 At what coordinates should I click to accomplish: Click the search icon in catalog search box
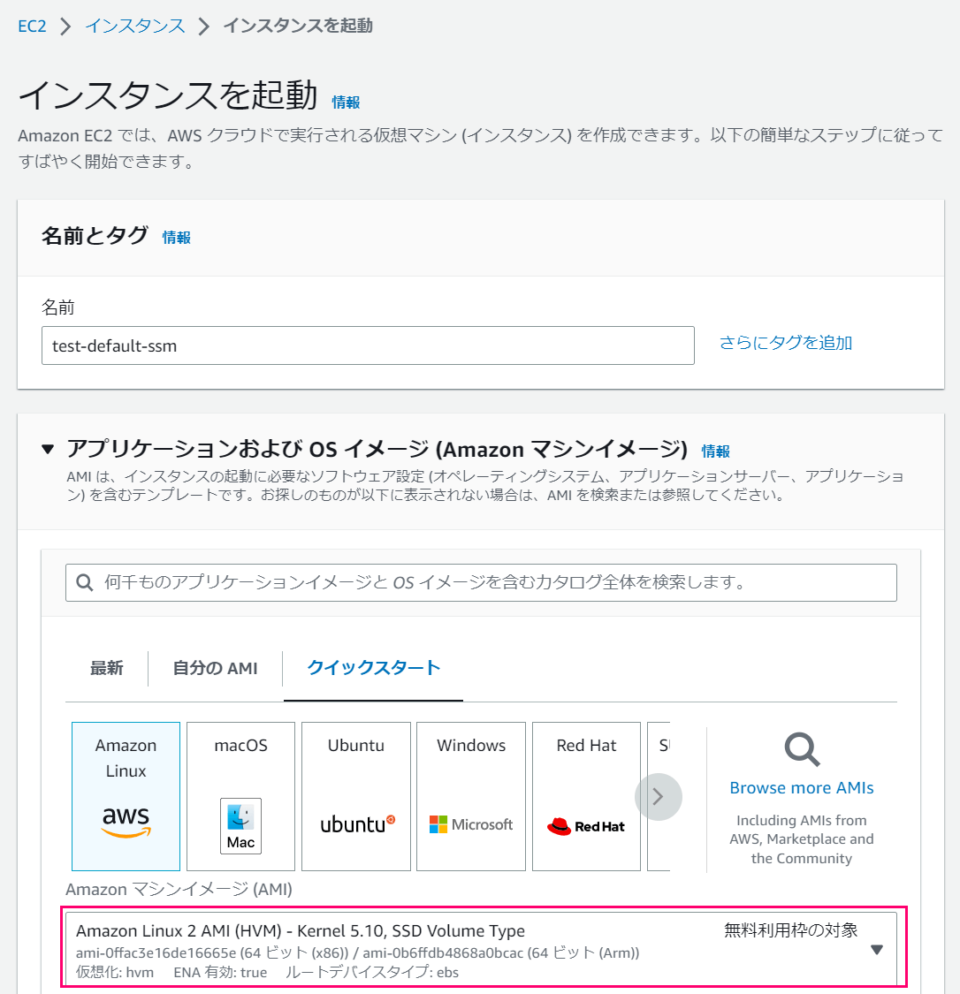click(x=85, y=582)
